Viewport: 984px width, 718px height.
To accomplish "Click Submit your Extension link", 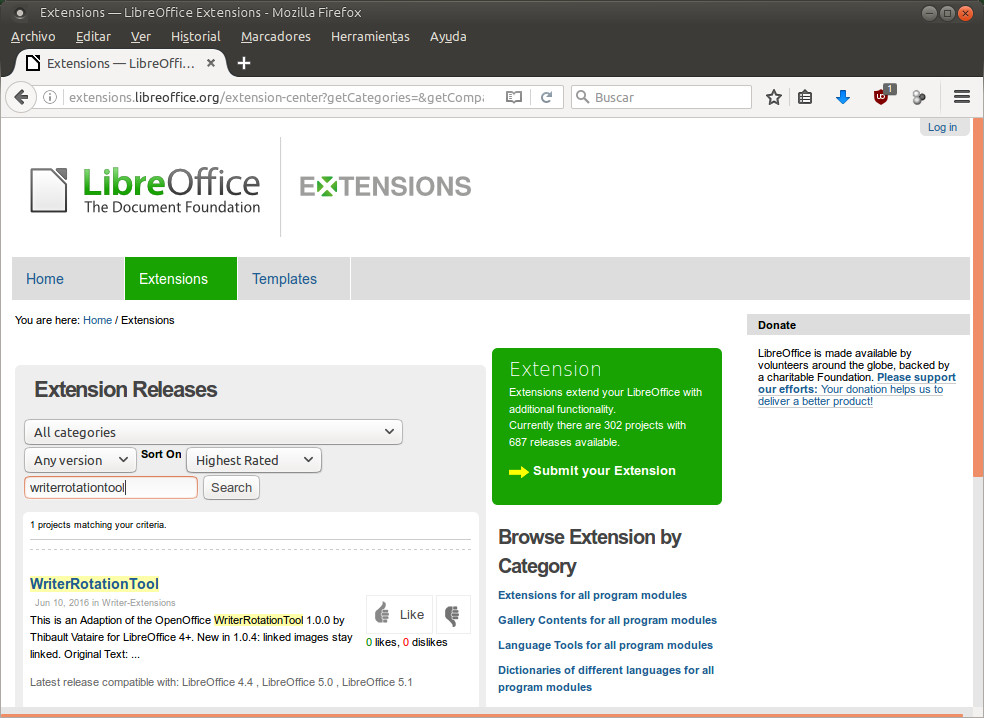I will point(604,471).
